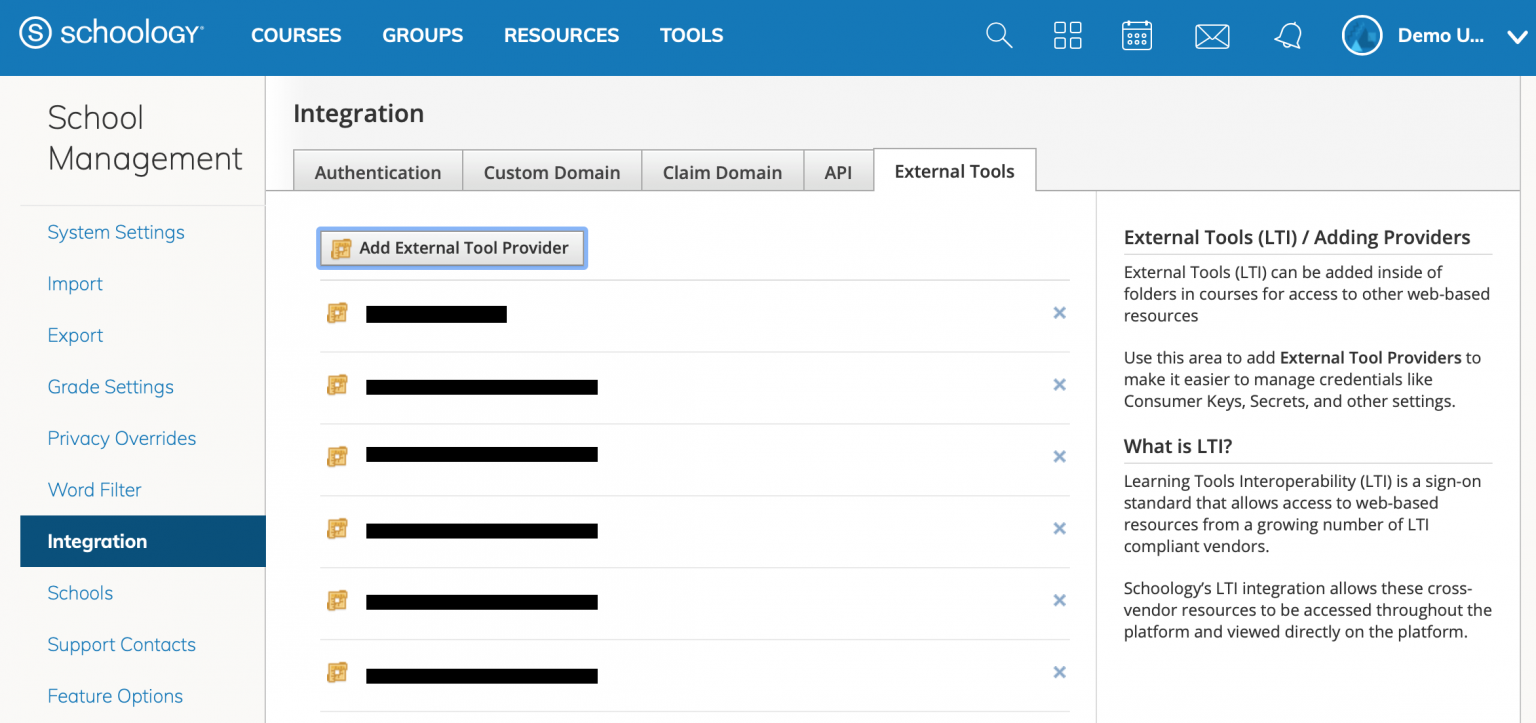Open System Settings in sidebar
This screenshot has height=723, width=1536.
[x=116, y=232]
